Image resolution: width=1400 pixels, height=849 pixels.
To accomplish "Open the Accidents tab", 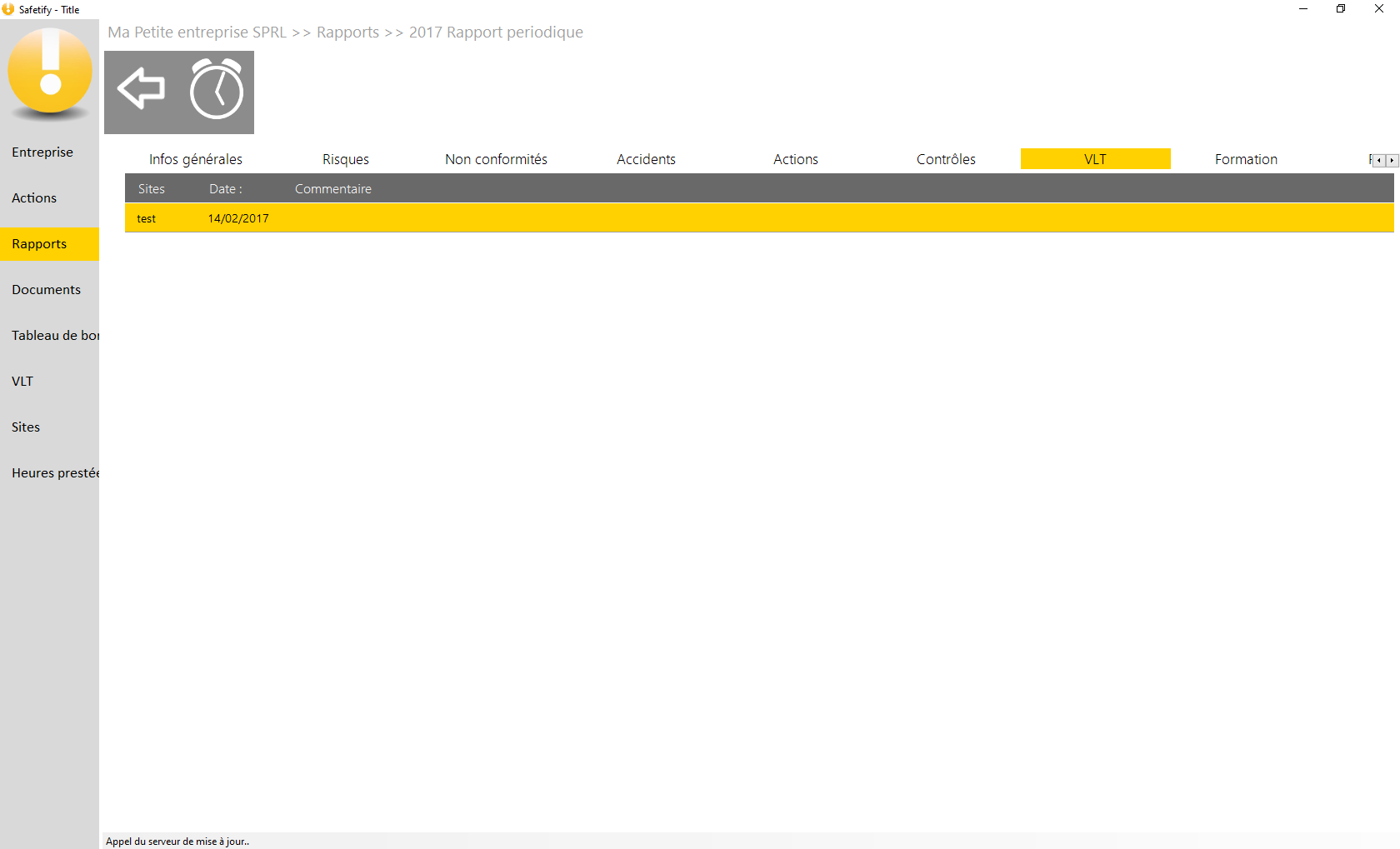I will click(x=646, y=159).
